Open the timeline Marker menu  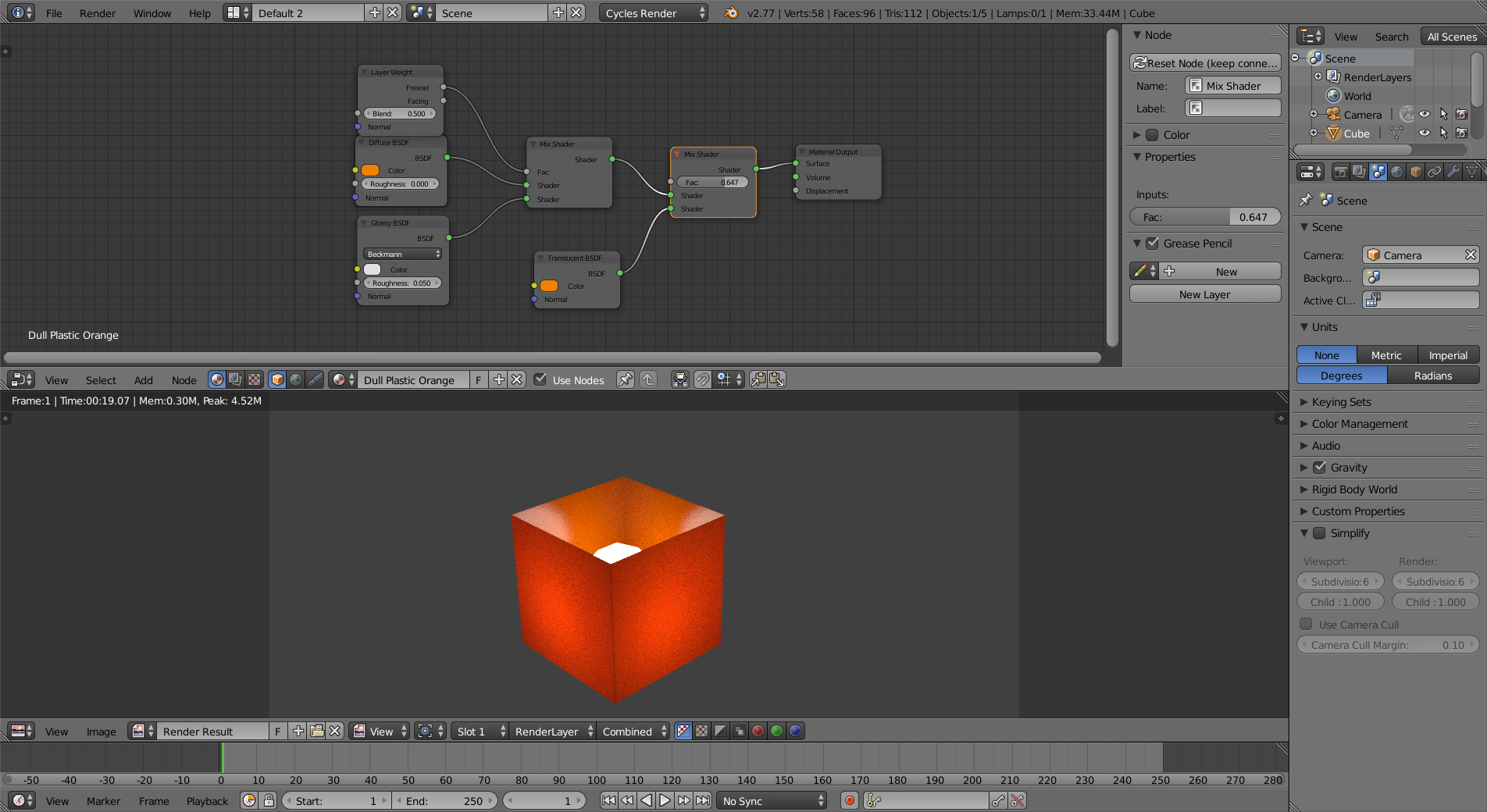(104, 800)
